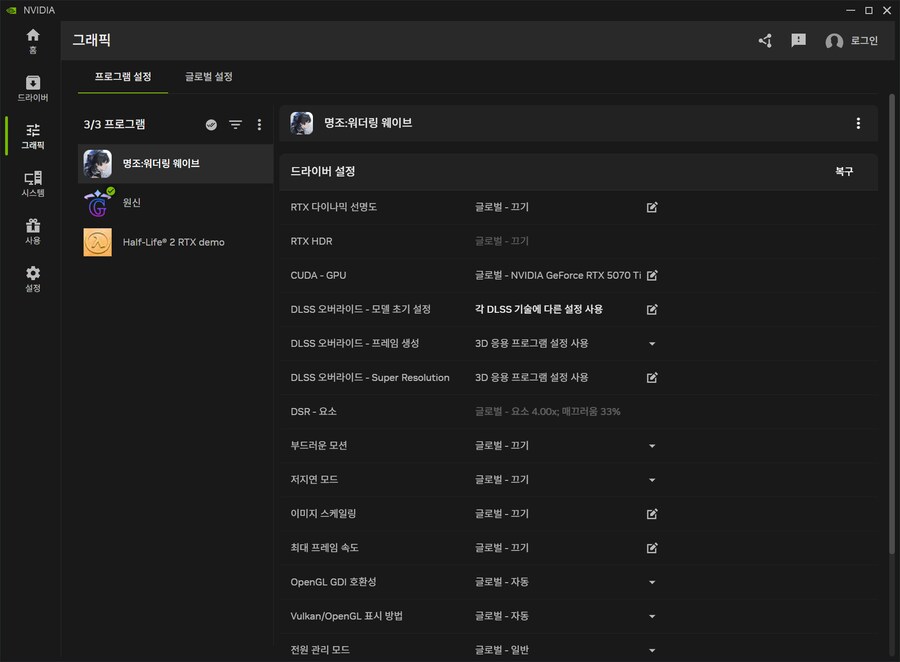
Task: Select 원신 in program list
Action: click(x=176, y=203)
